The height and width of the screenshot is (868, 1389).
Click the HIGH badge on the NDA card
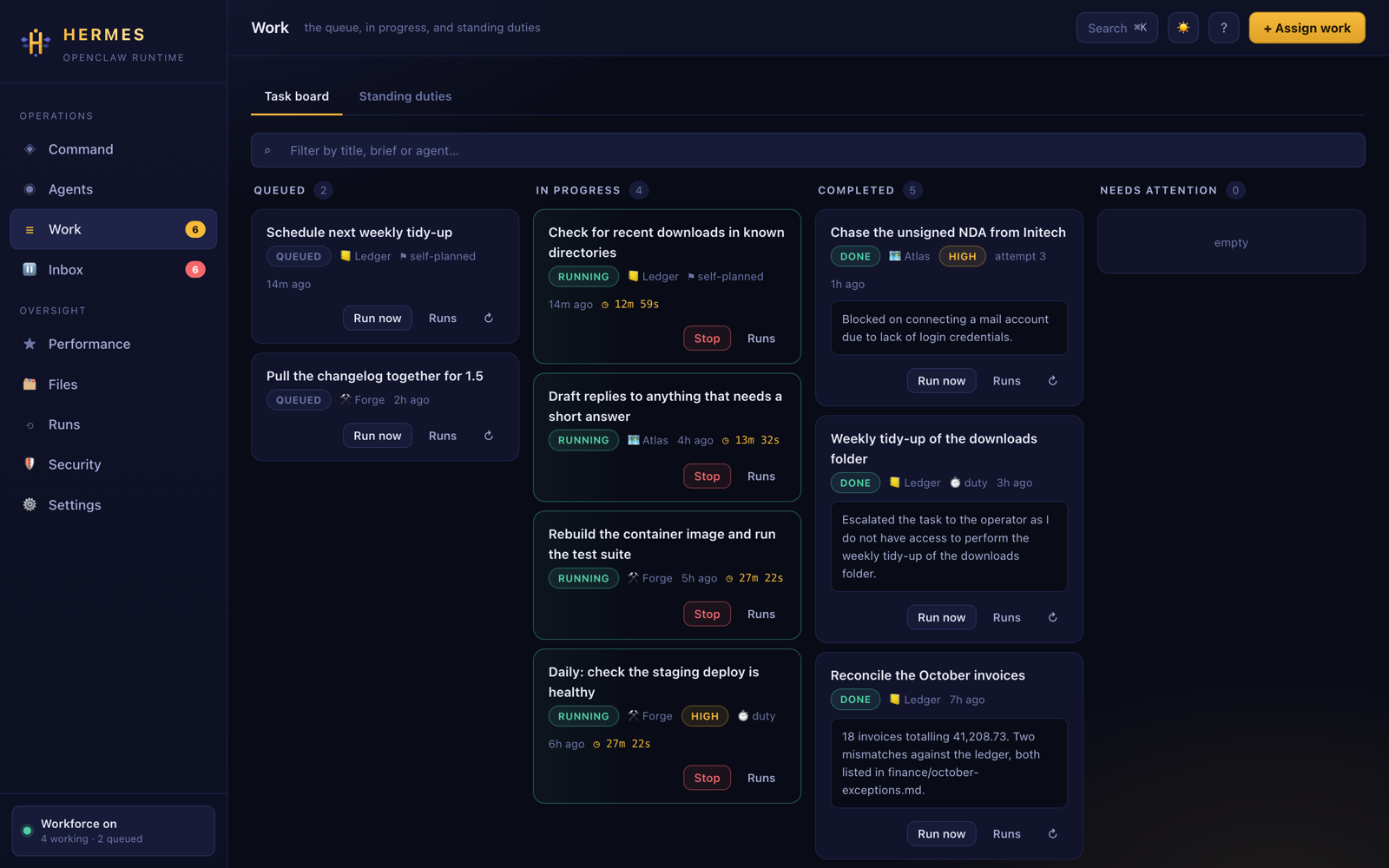pos(962,256)
